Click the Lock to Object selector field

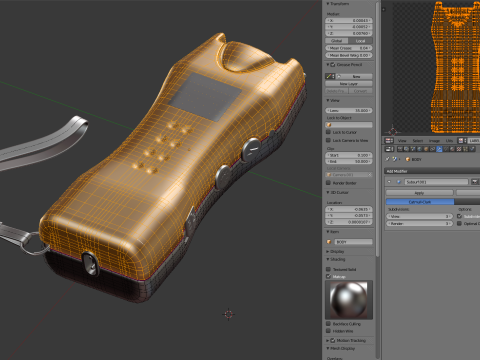349,125
